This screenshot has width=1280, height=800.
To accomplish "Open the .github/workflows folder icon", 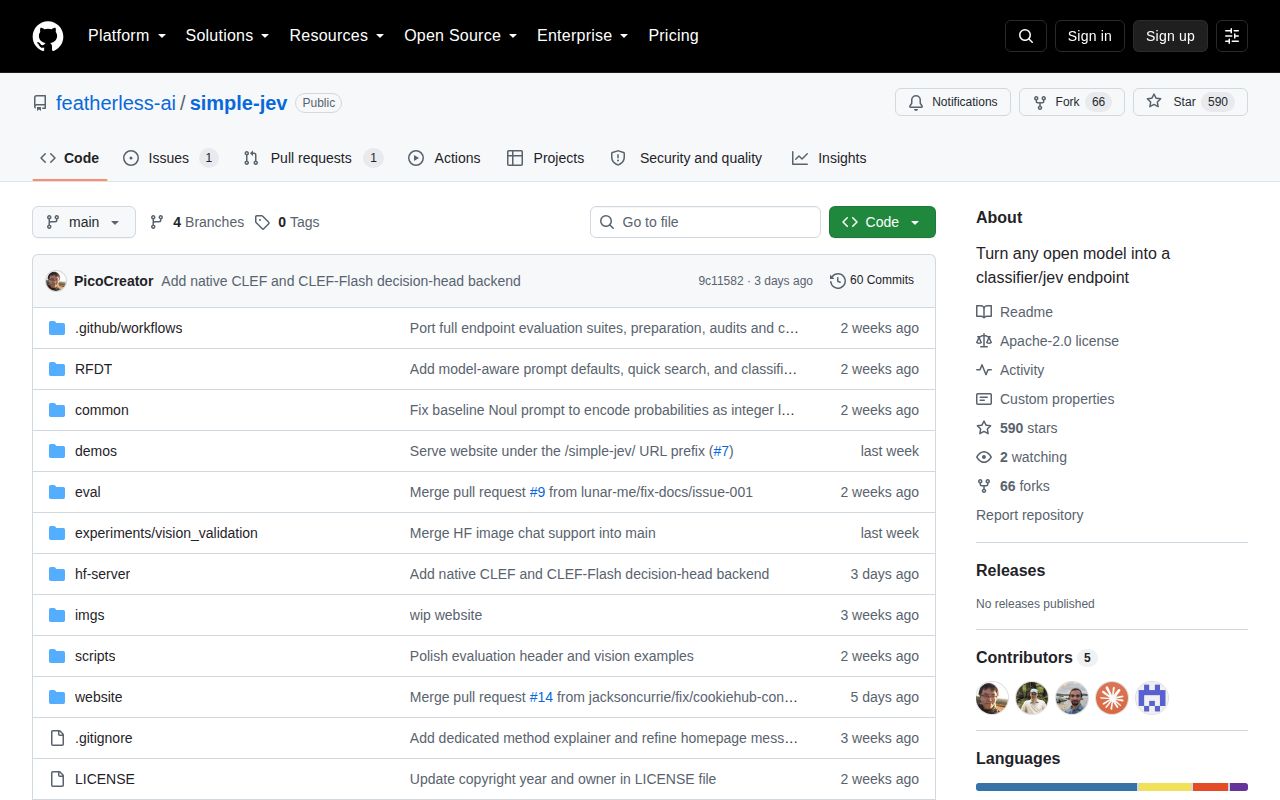I will pyautogui.click(x=57, y=328).
